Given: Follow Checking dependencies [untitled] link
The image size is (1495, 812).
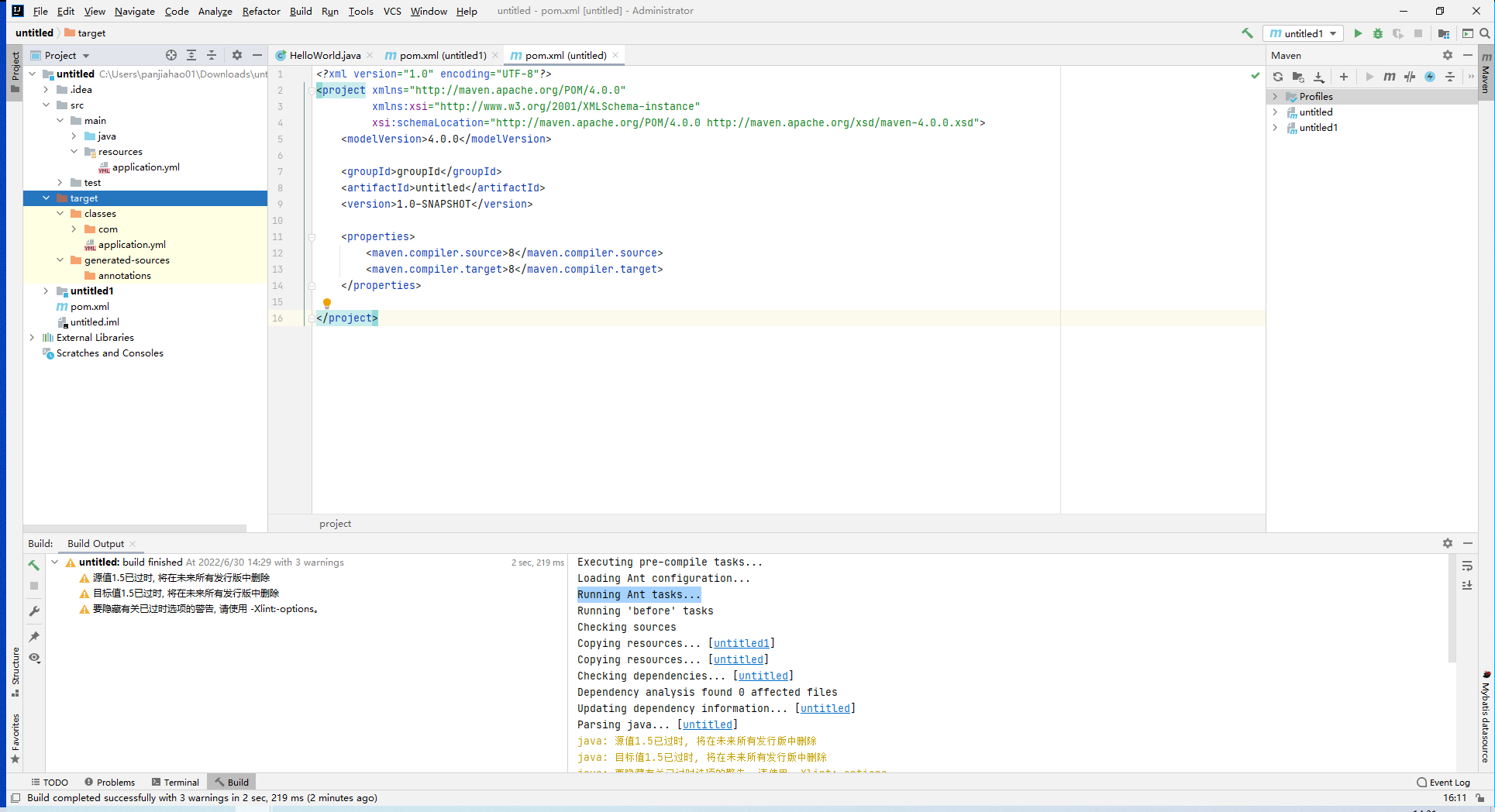Looking at the screenshot, I should [763, 676].
